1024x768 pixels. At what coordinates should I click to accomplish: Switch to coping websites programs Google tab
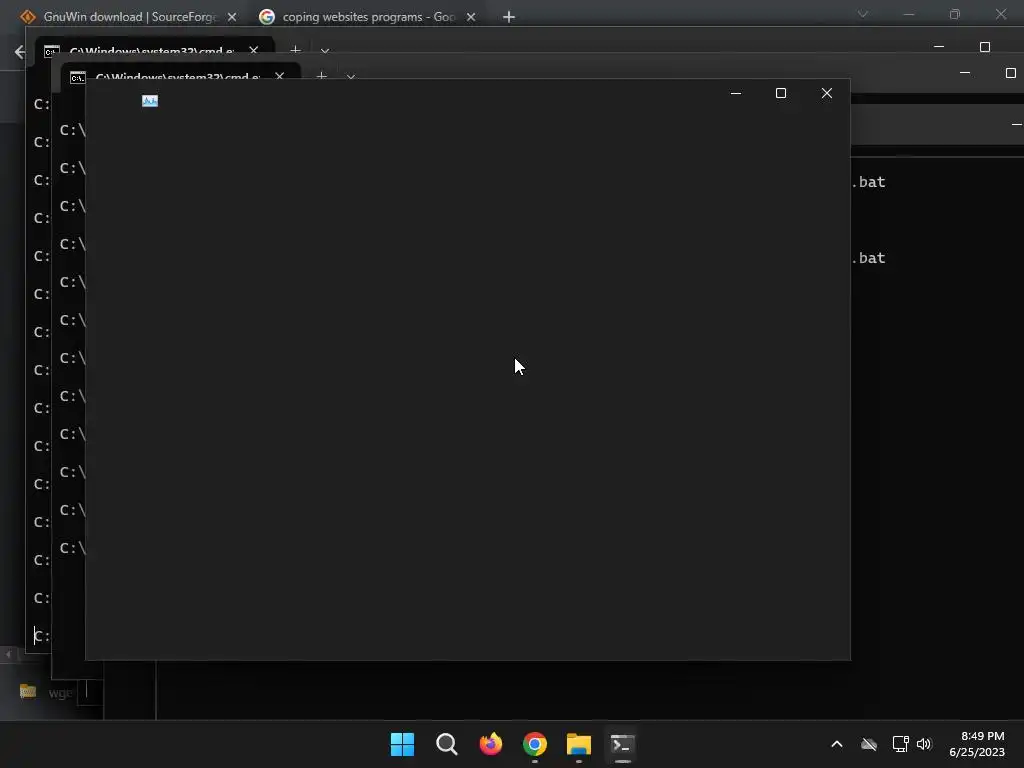click(x=368, y=17)
